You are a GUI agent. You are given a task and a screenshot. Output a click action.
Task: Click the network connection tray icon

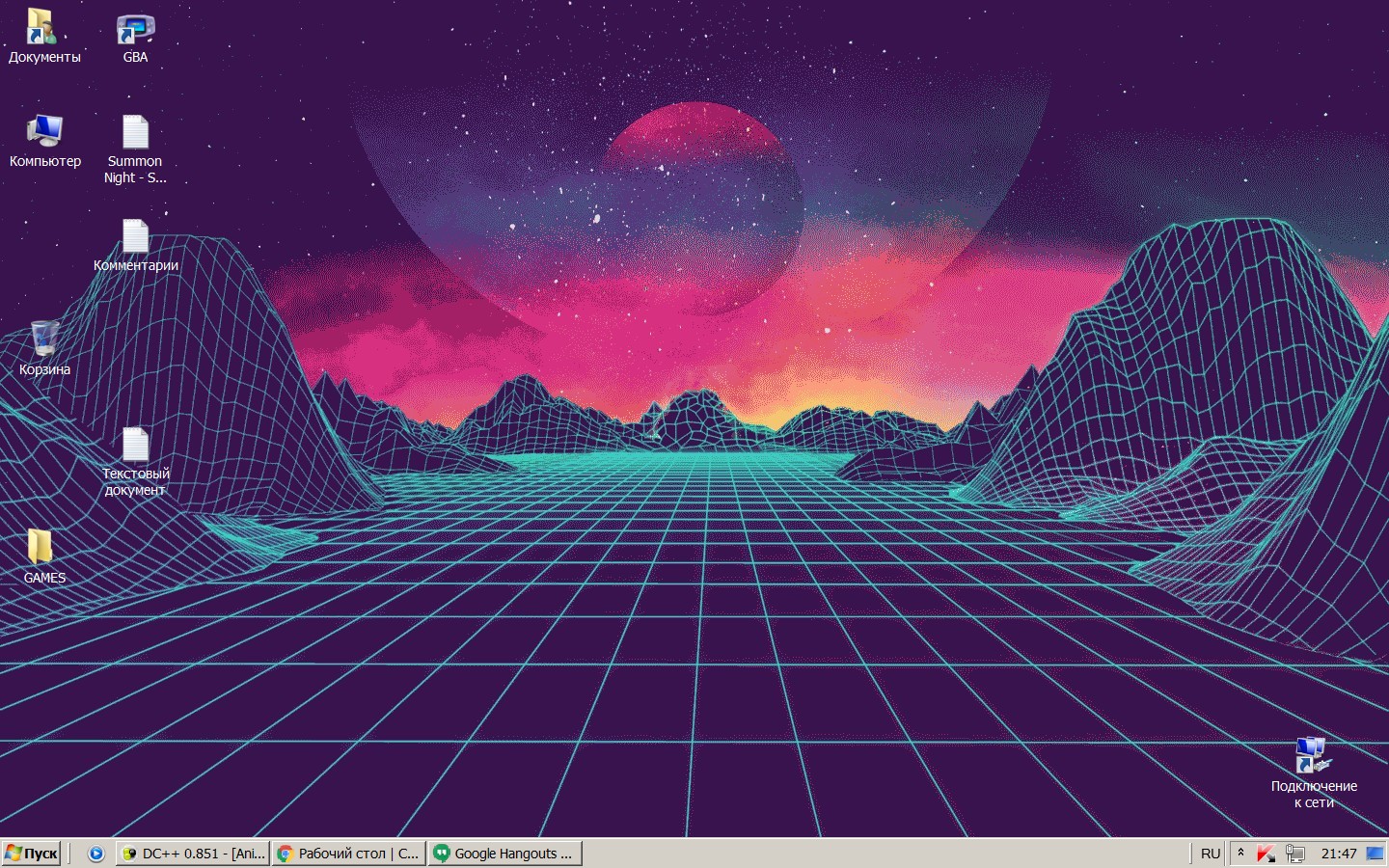click(x=1295, y=854)
